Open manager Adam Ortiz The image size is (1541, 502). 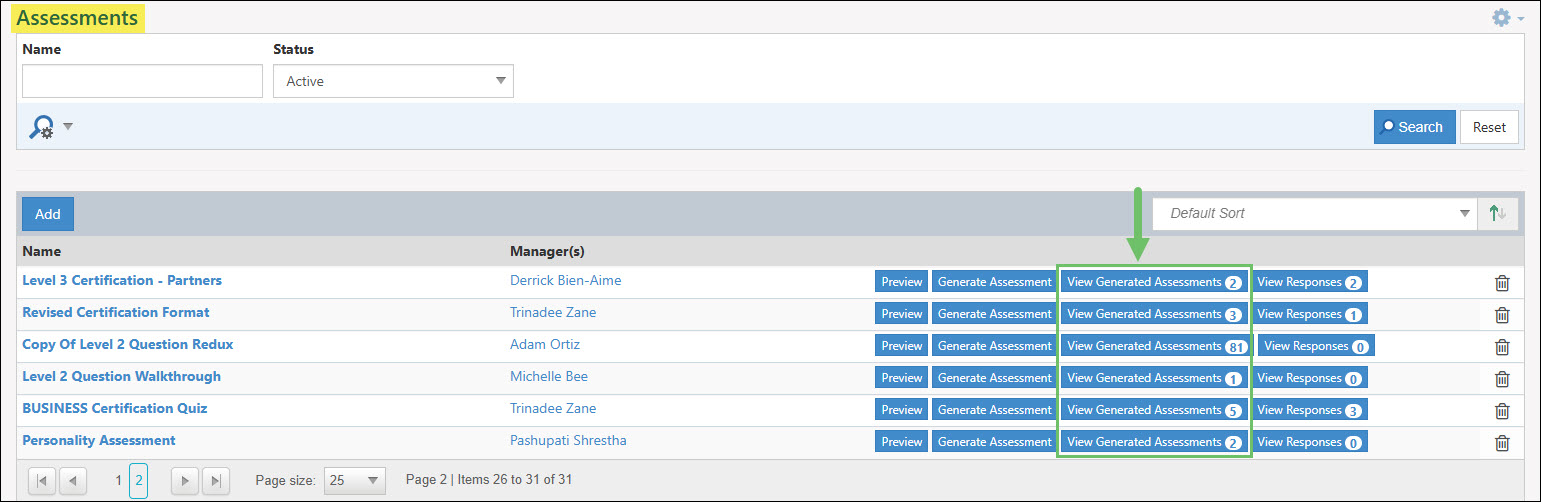click(x=545, y=344)
